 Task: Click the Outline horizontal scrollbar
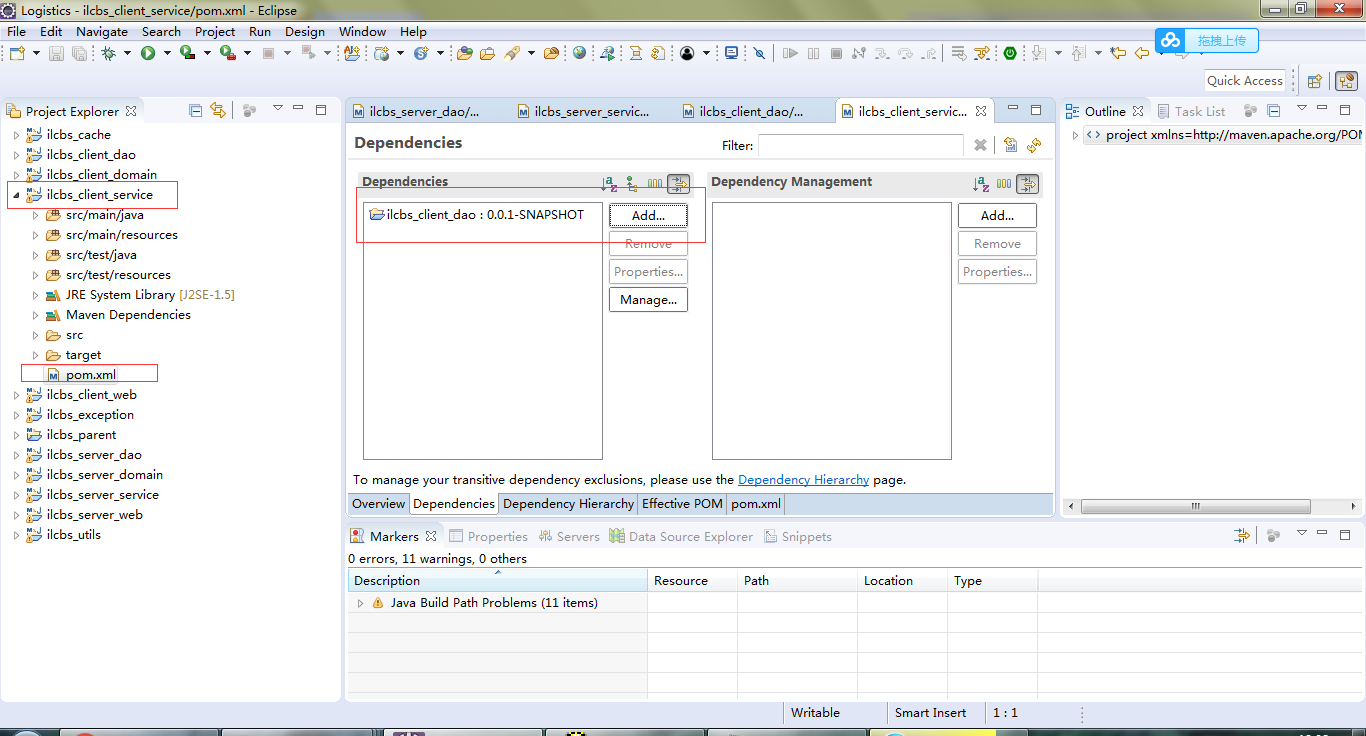click(1196, 506)
